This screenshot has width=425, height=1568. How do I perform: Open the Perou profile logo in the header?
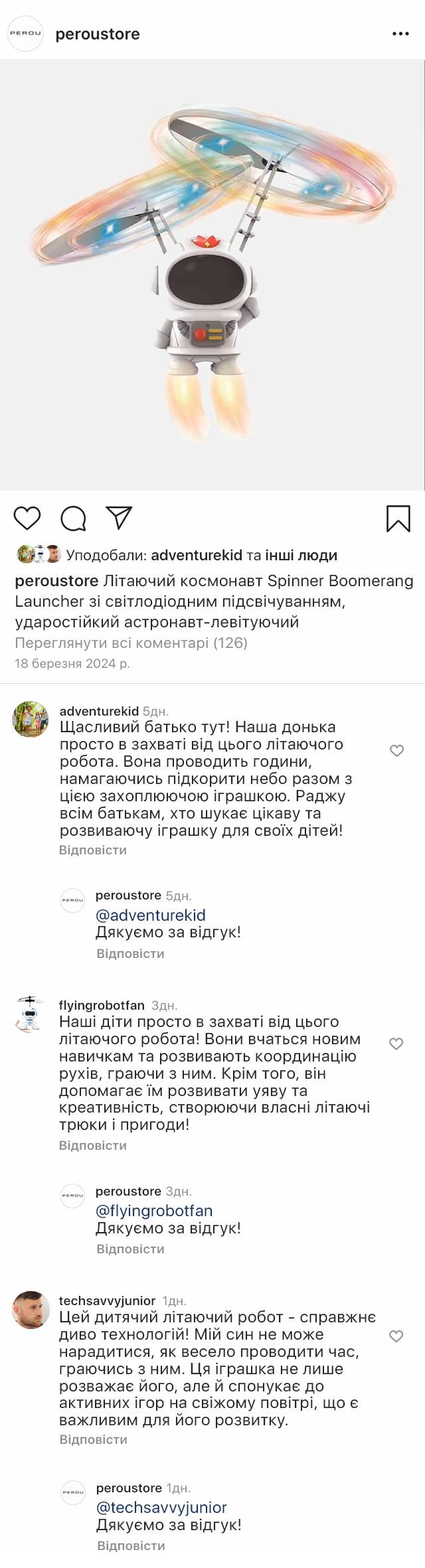point(25,34)
